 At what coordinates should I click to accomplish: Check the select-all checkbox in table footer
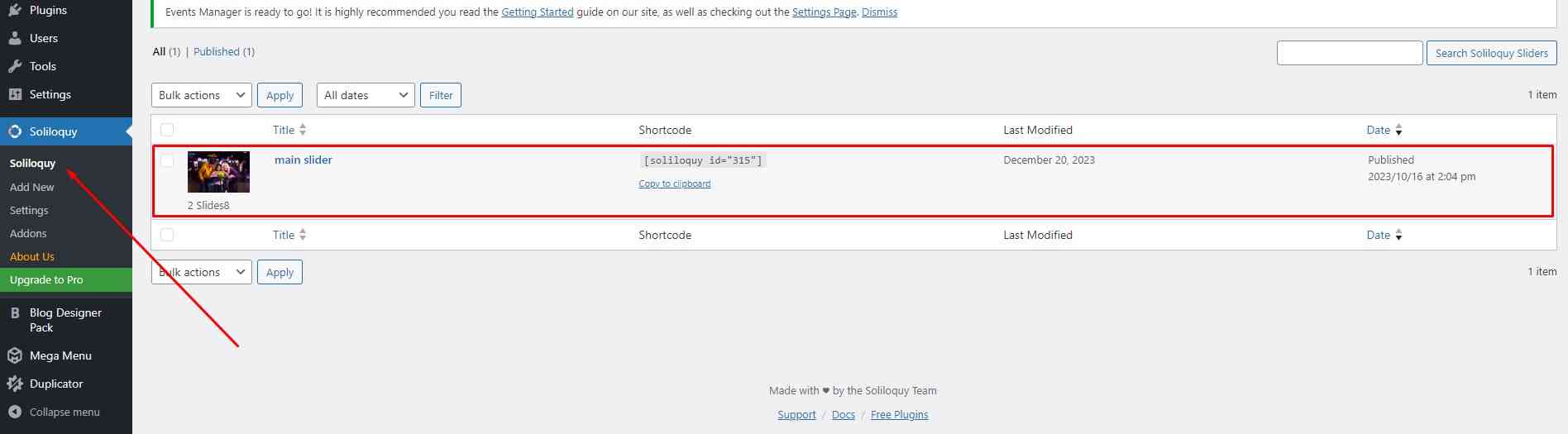point(167,235)
